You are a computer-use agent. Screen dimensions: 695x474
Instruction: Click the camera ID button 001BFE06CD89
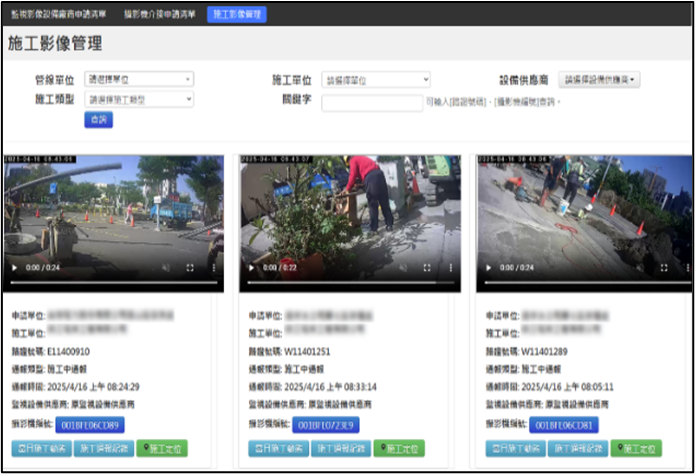pos(98,425)
